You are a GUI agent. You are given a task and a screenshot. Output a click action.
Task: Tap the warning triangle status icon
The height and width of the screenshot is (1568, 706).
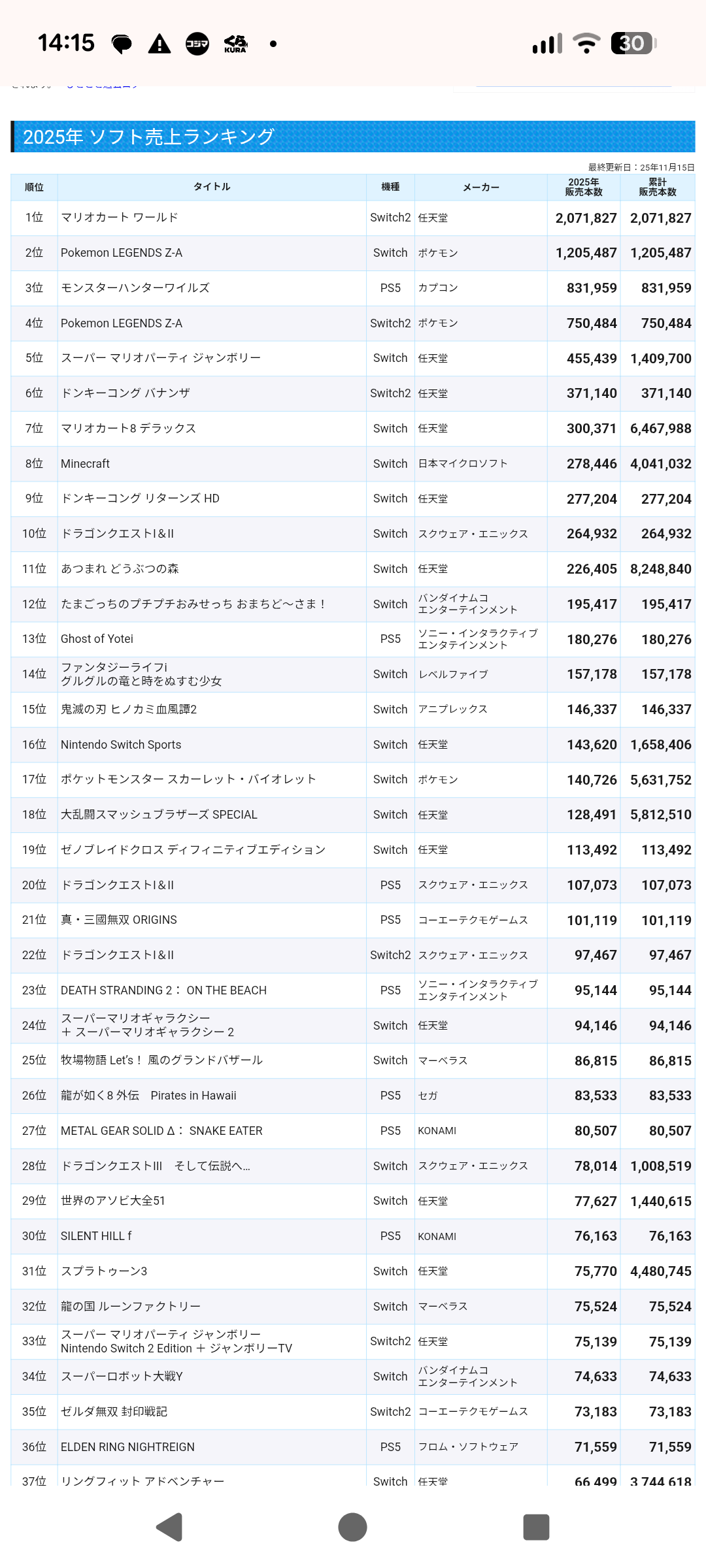pyautogui.click(x=160, y=44)
